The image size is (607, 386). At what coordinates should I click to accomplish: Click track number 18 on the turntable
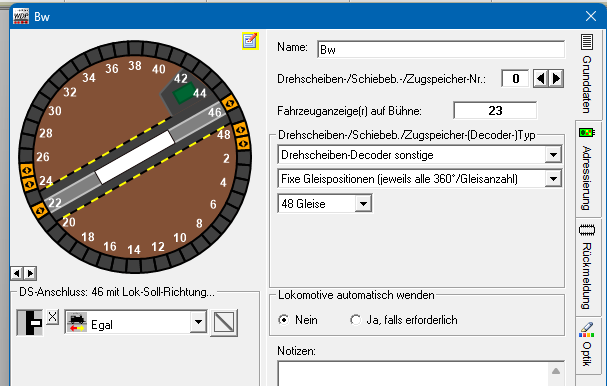(x=88, y=237)
